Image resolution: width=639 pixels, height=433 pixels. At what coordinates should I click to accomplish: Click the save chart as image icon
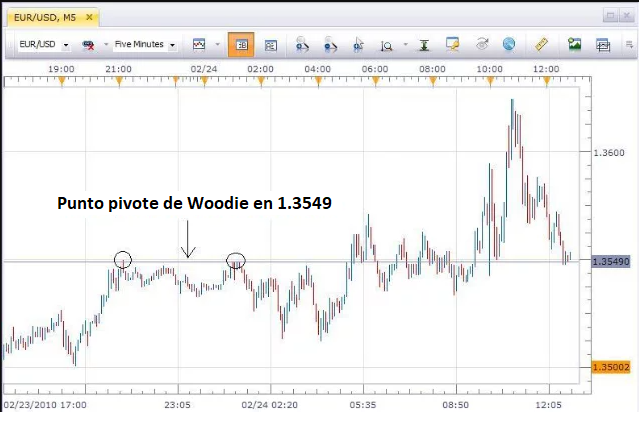575,44
